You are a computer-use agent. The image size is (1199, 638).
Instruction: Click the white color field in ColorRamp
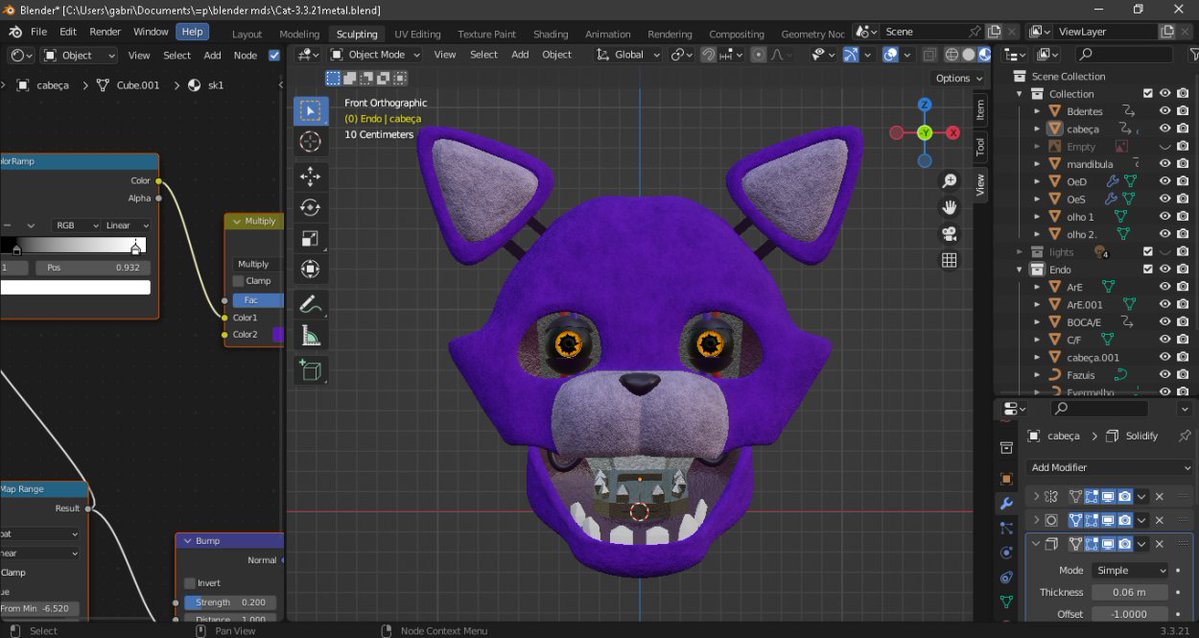pyautogui.click(x=76, y=288)
